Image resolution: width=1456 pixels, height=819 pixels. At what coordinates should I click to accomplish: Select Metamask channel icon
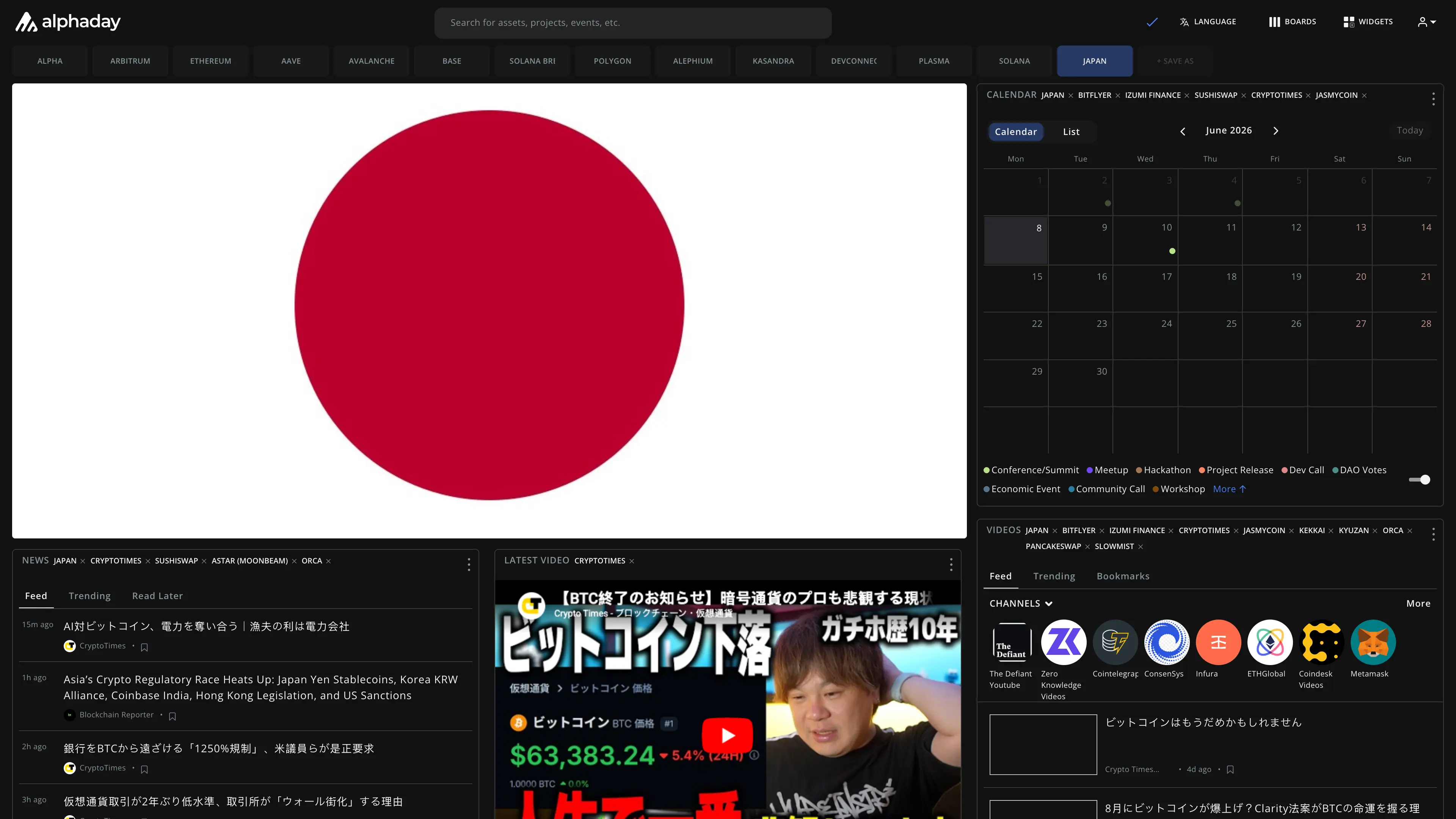pyautogui.click(x=1373, y=642)
